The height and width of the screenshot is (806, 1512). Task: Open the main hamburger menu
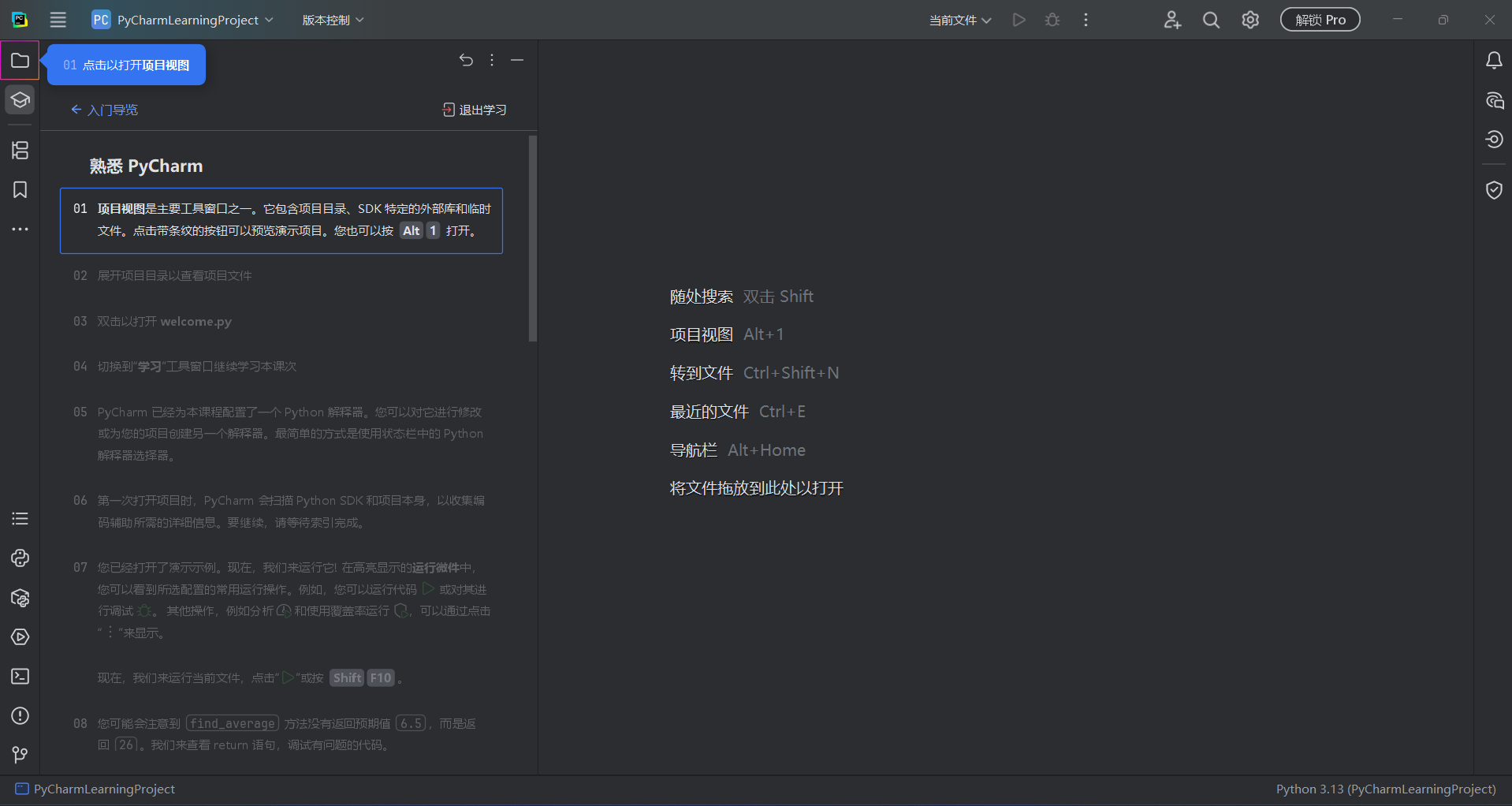pyautogui.click(x=58, y=20)
